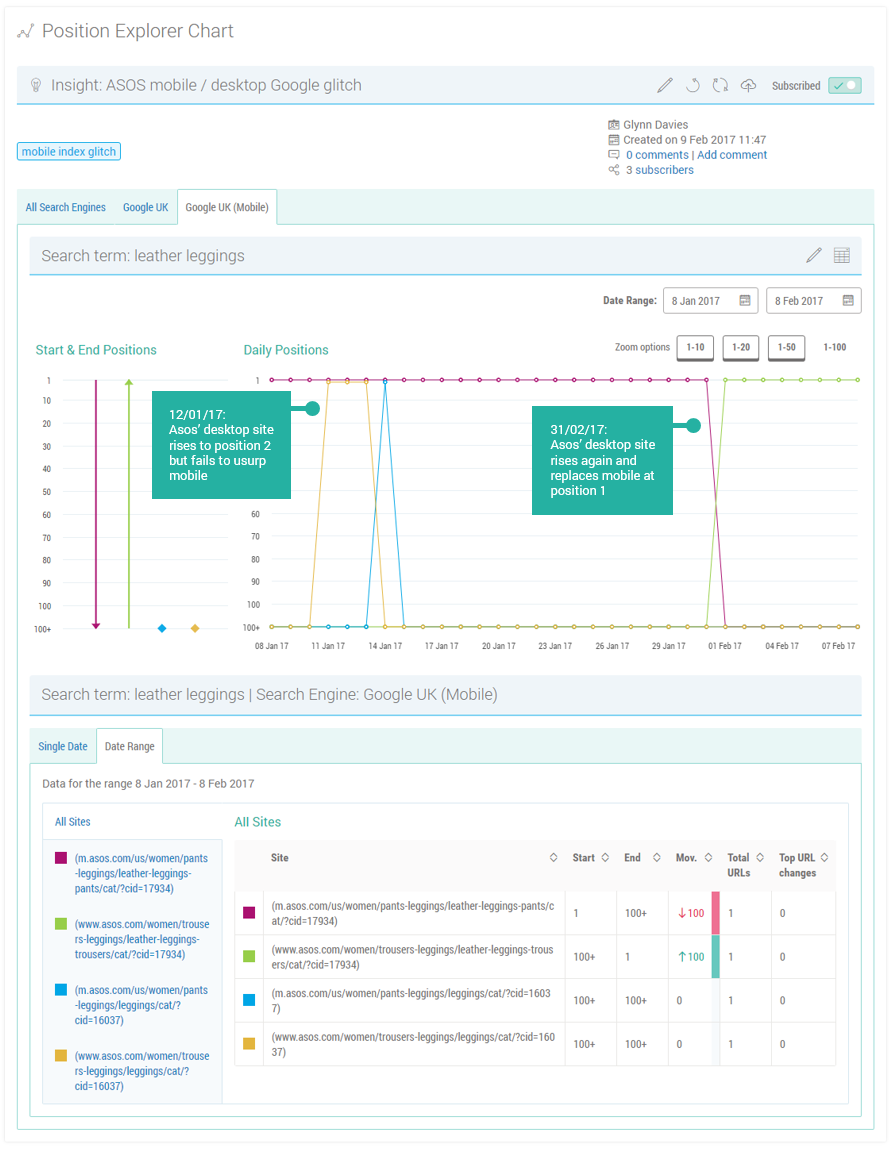Click the mobile index glitch tag
This screenshot has width=896, height=1151.
click(x=69, y=152)
